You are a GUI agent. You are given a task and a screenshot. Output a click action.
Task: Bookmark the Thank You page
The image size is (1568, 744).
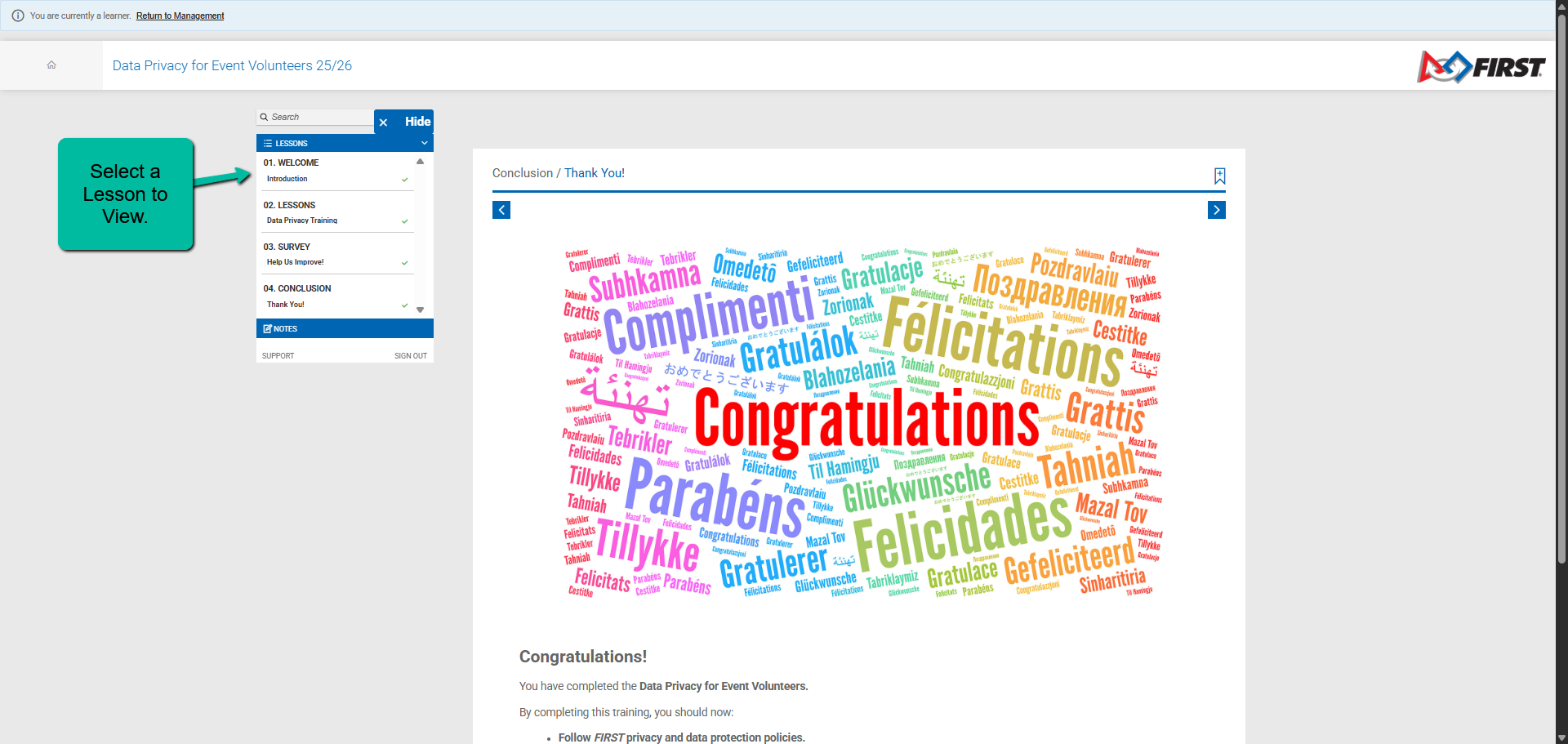pos(1219,176)
